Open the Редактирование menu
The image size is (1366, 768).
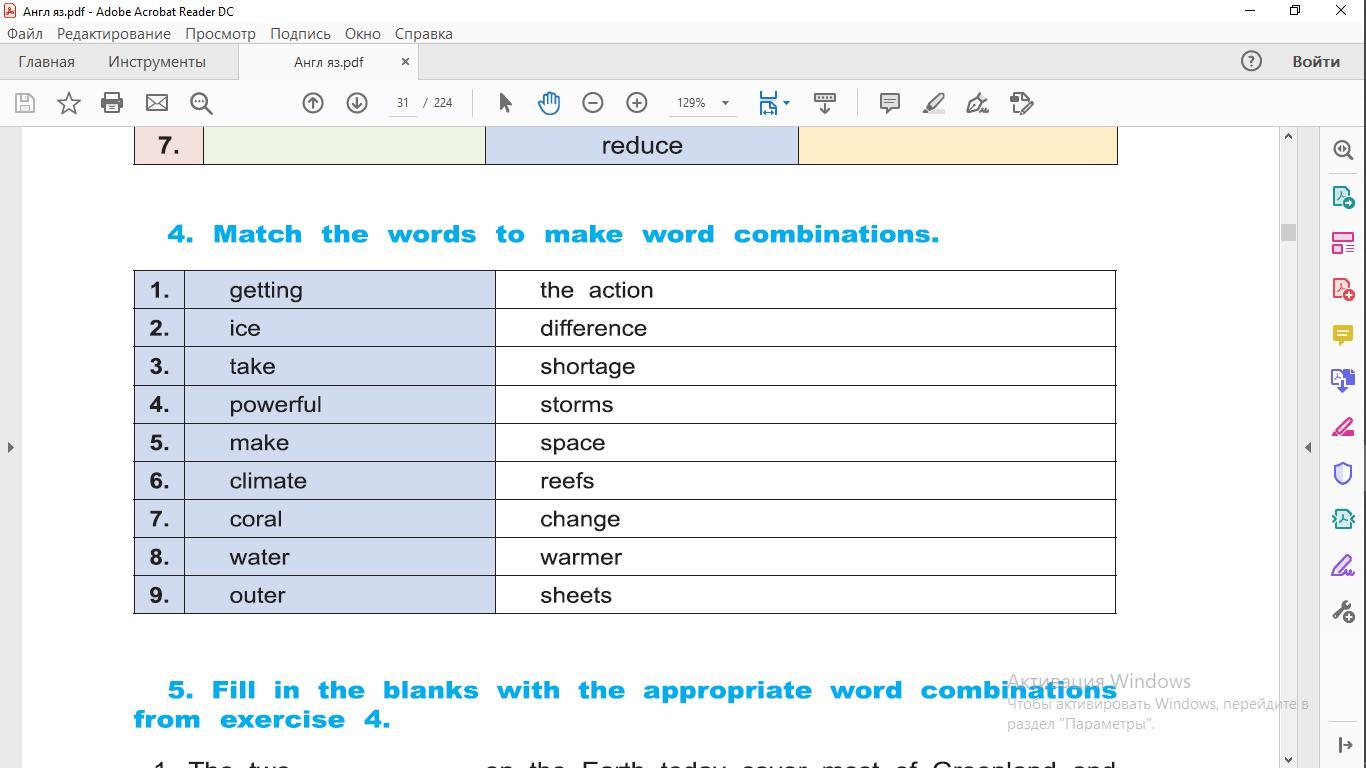click(x=113, y=33)
